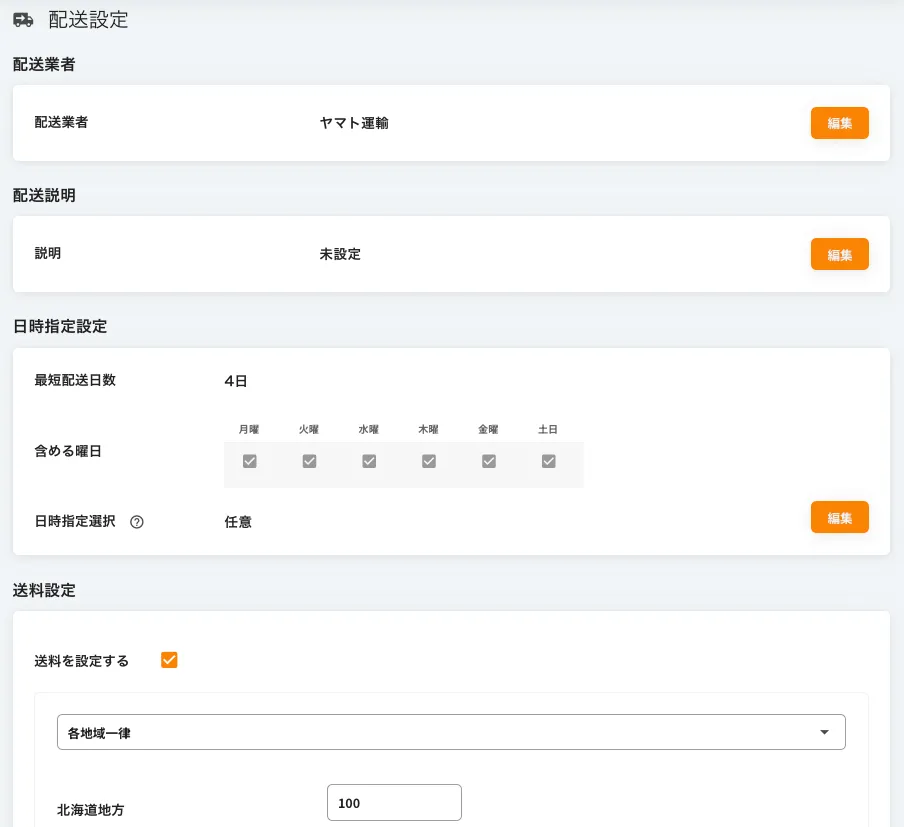Disable the 送料を設定する checkbox
The image size is (904, 827).
pyautogui.click(x=169, y=660)
